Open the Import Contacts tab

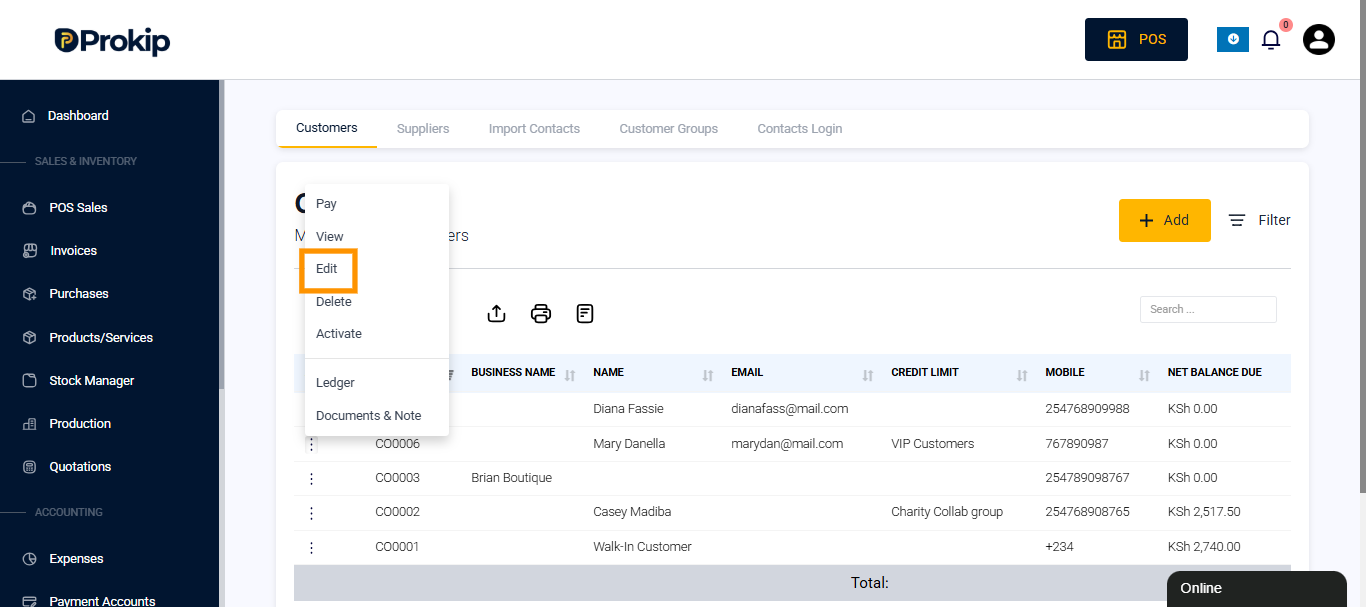pos(534,129)
